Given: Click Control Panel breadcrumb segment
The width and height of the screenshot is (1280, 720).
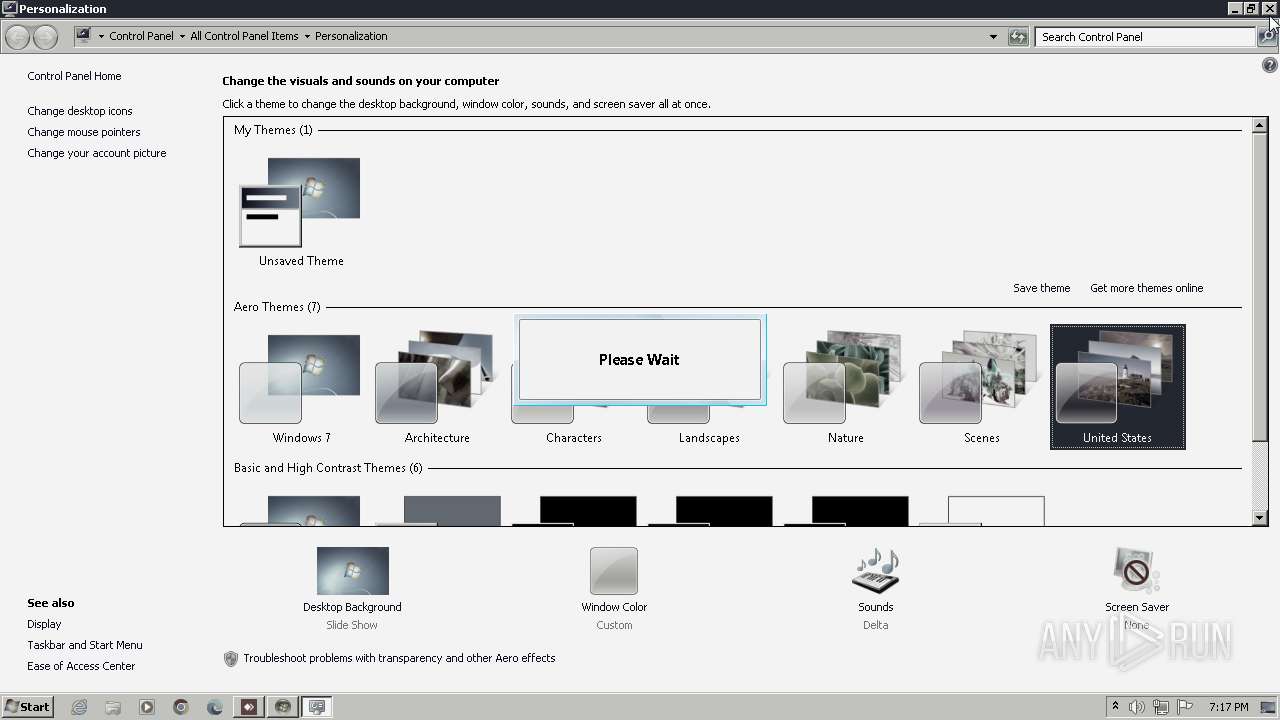Looking at the screenshot, I should (x=141, y=36).
